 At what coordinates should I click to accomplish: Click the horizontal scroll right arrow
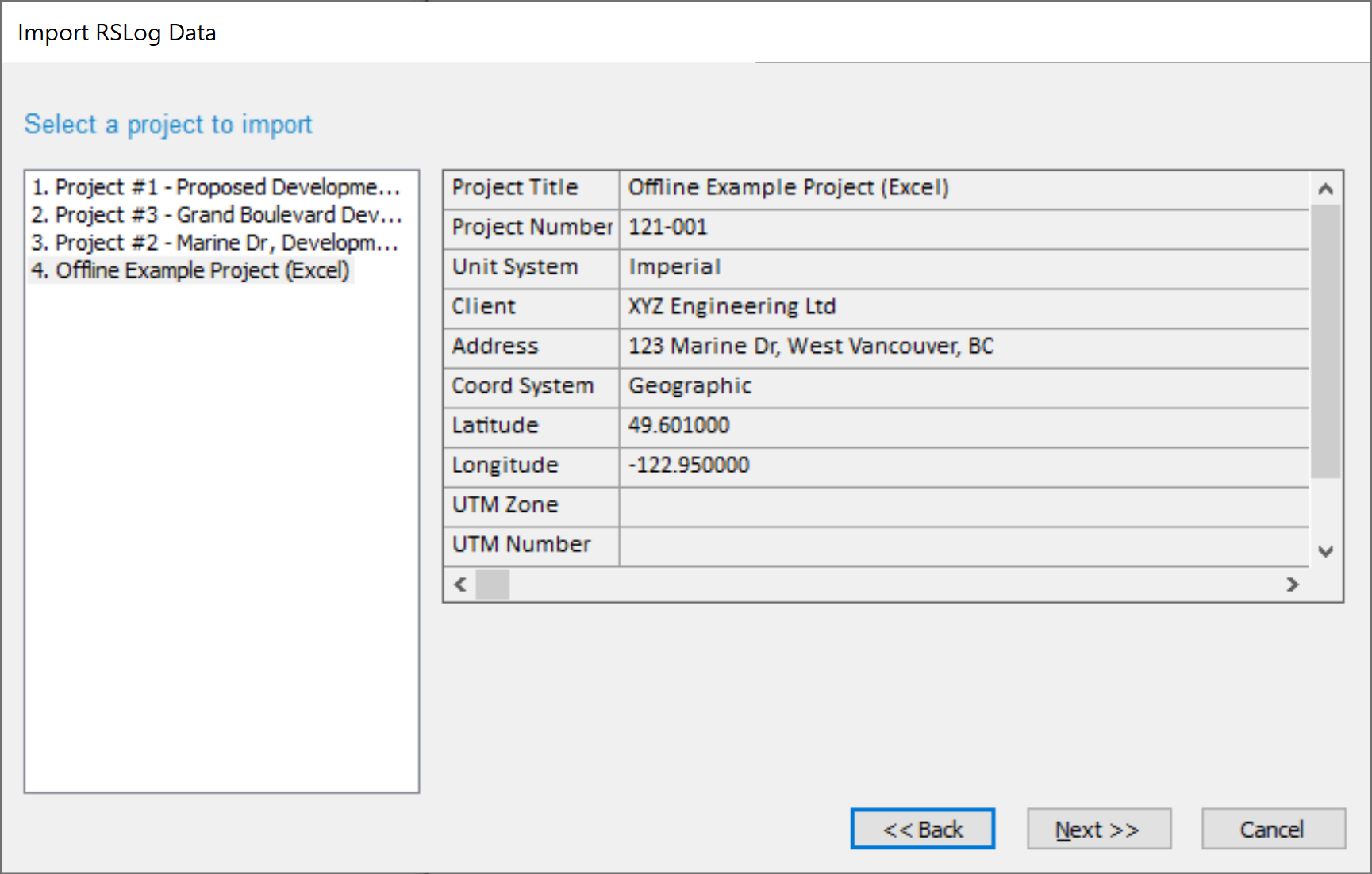pos(1293,585)
